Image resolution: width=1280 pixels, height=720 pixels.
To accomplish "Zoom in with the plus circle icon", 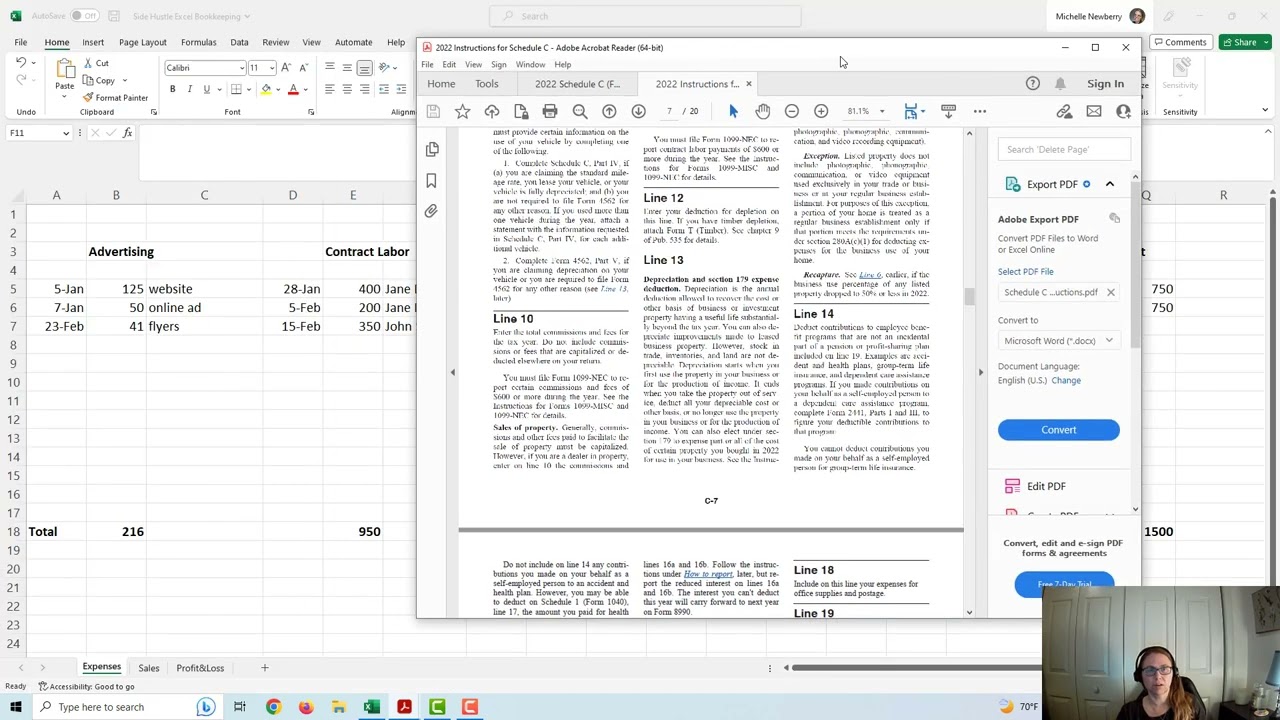I will click(821, 111).
